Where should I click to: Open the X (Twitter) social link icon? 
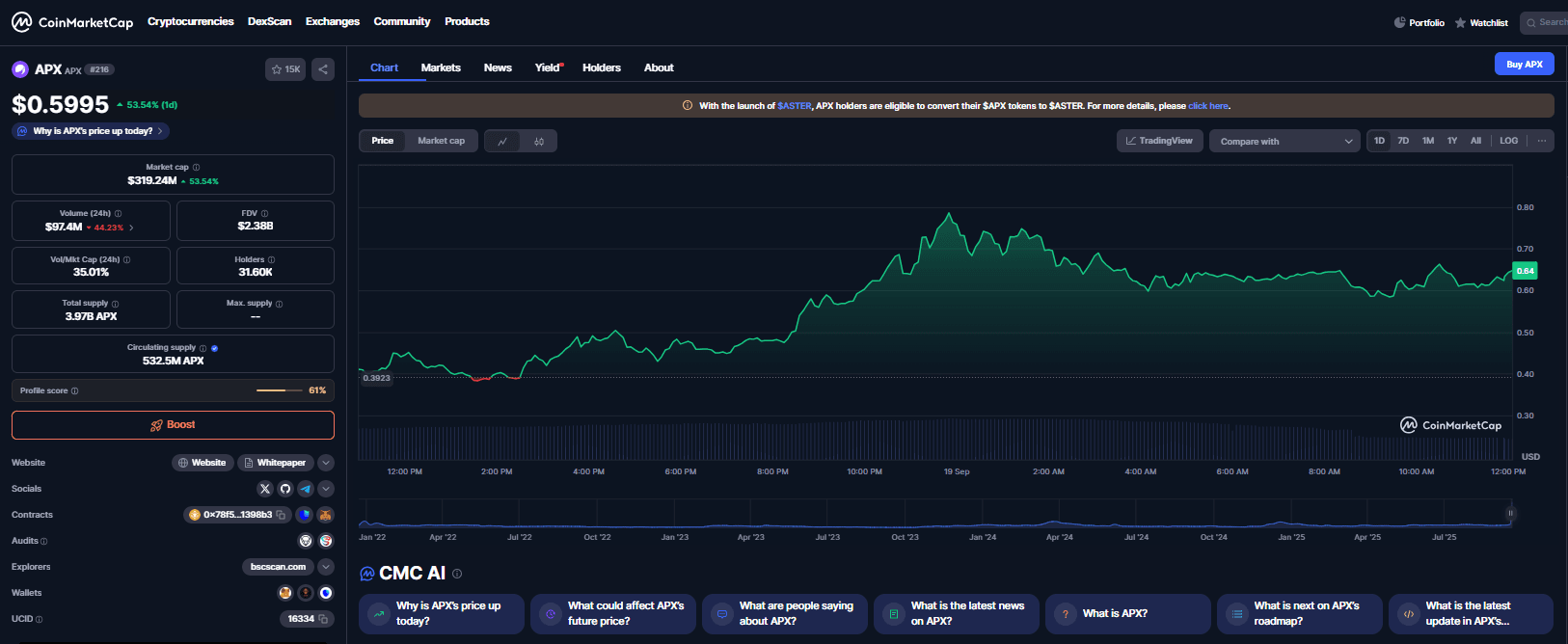coord(265,489)
